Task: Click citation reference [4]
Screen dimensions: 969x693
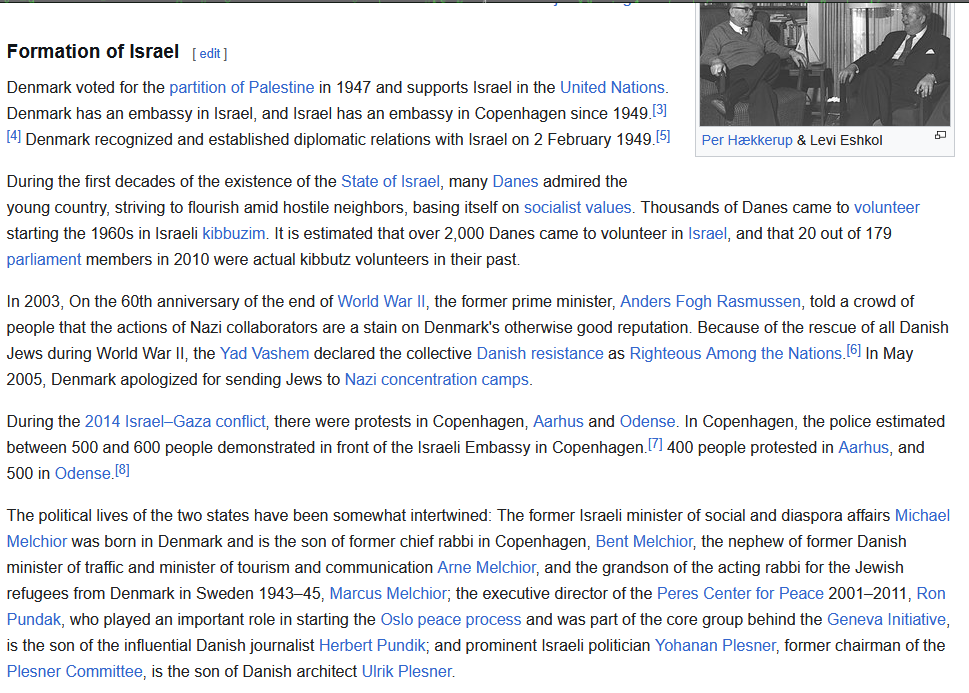Action: pos(14,136)
